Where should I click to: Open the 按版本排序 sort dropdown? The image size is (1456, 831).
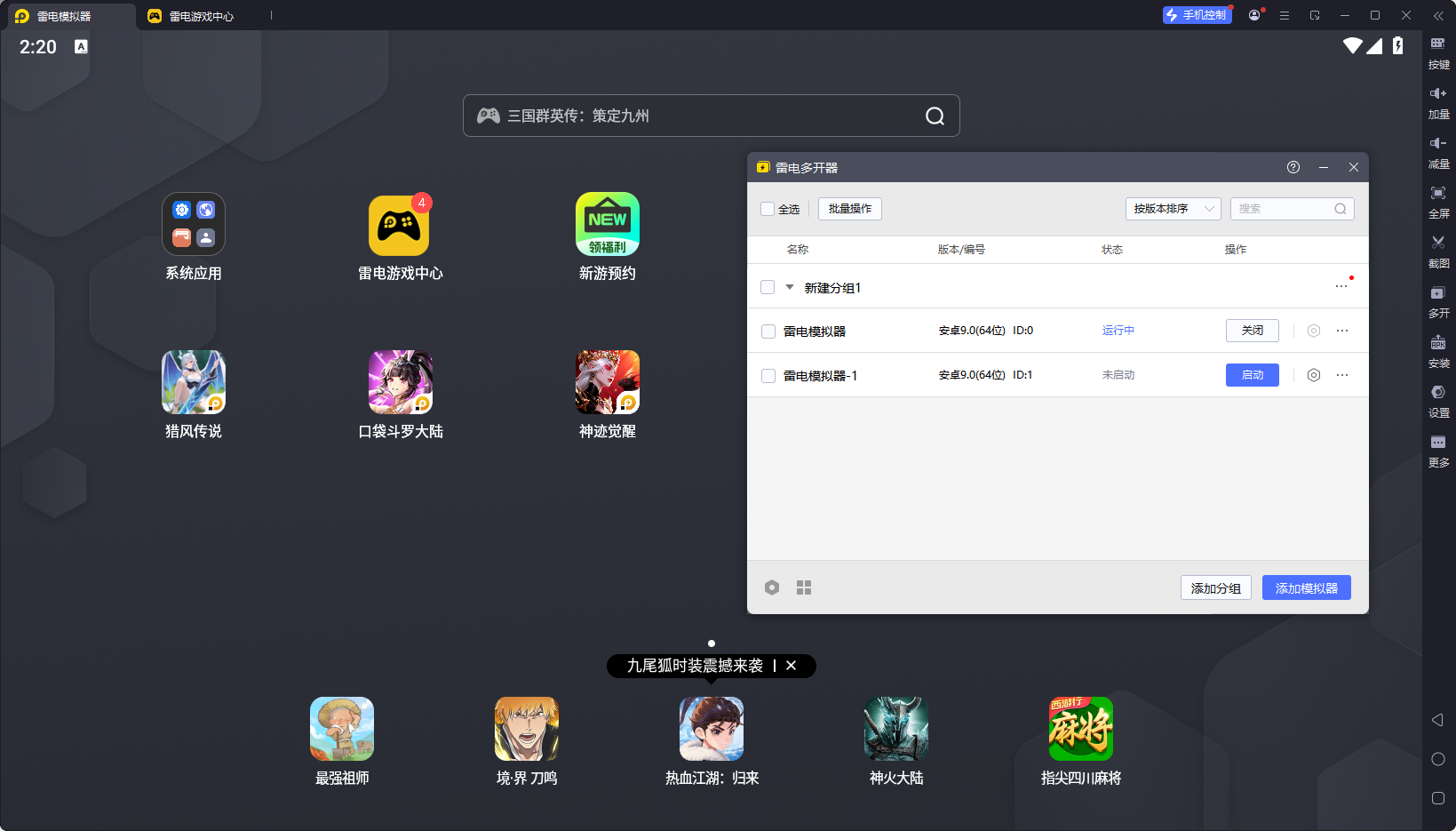(1173, 209)
